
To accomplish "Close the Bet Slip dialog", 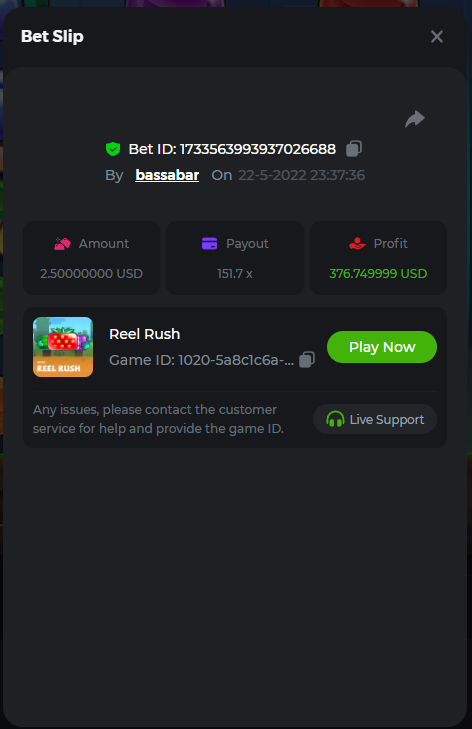I will pyautogui.click(x=437, y=36).
